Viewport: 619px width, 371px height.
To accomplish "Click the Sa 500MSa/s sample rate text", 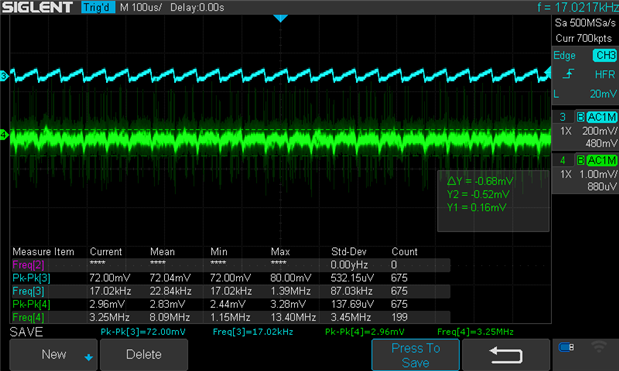I will pyautogui.click(x=585, y=23).
